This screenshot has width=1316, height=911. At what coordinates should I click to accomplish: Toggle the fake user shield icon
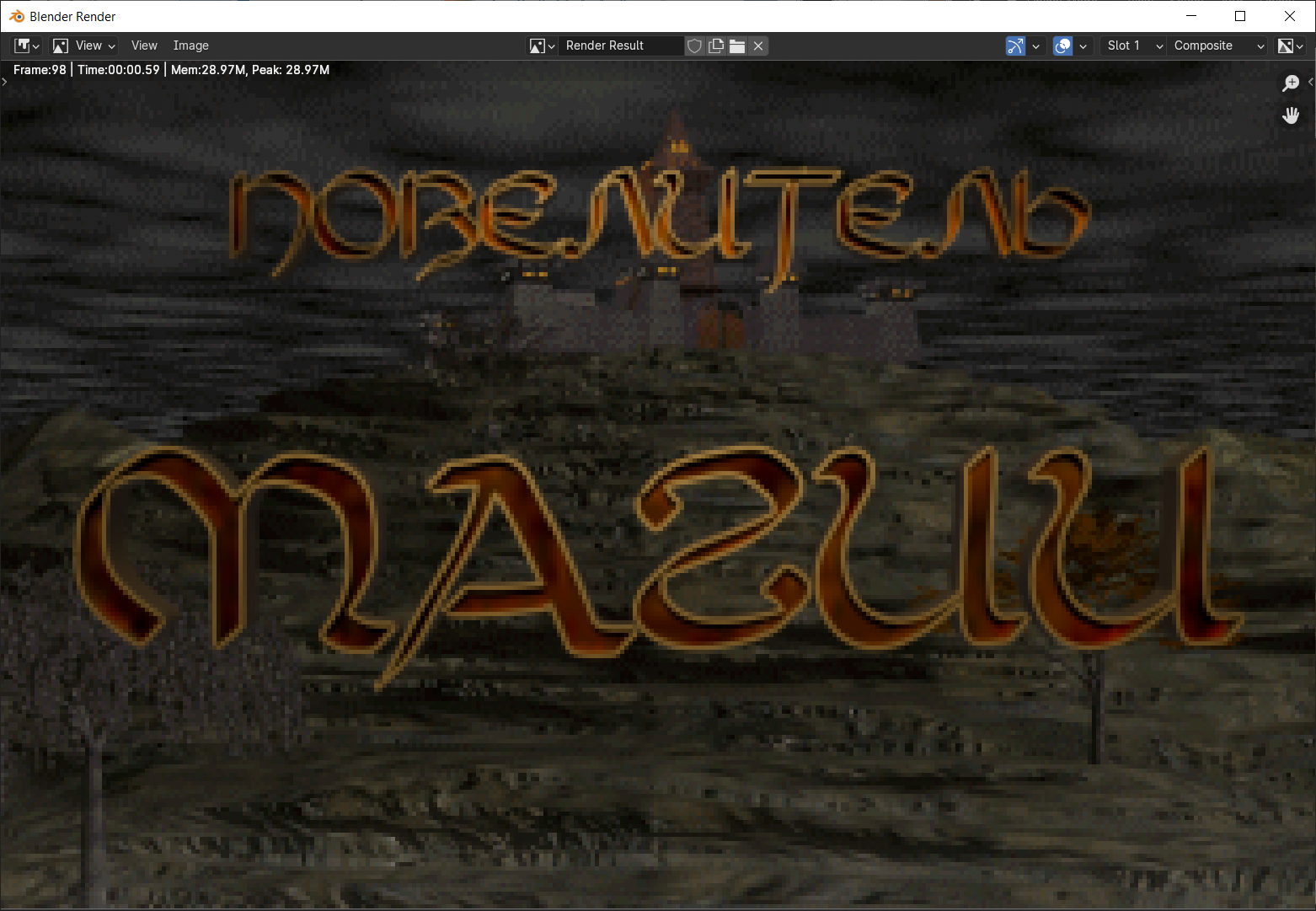[694, 46]
